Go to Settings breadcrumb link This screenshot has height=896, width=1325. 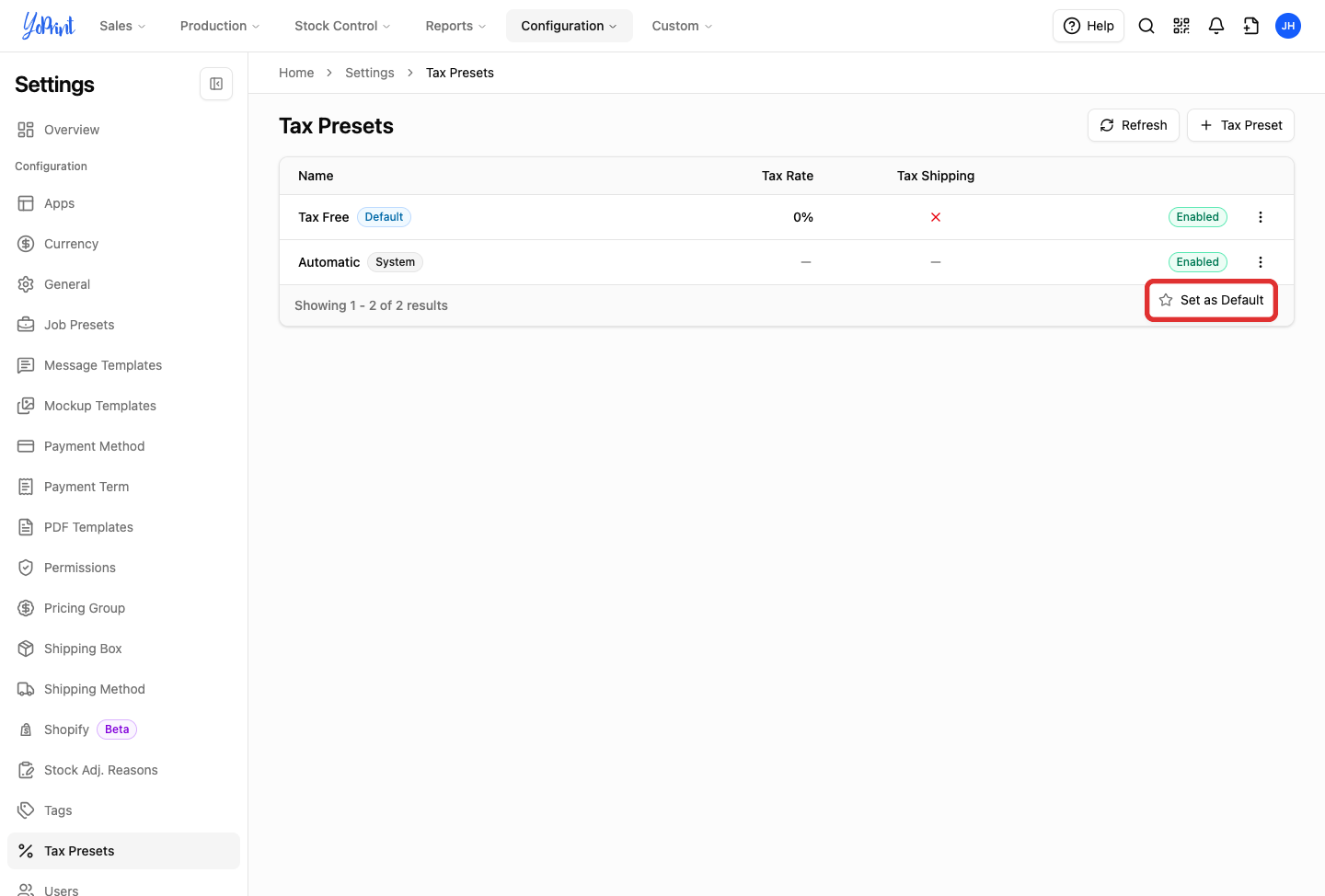[x=370, y=73]
